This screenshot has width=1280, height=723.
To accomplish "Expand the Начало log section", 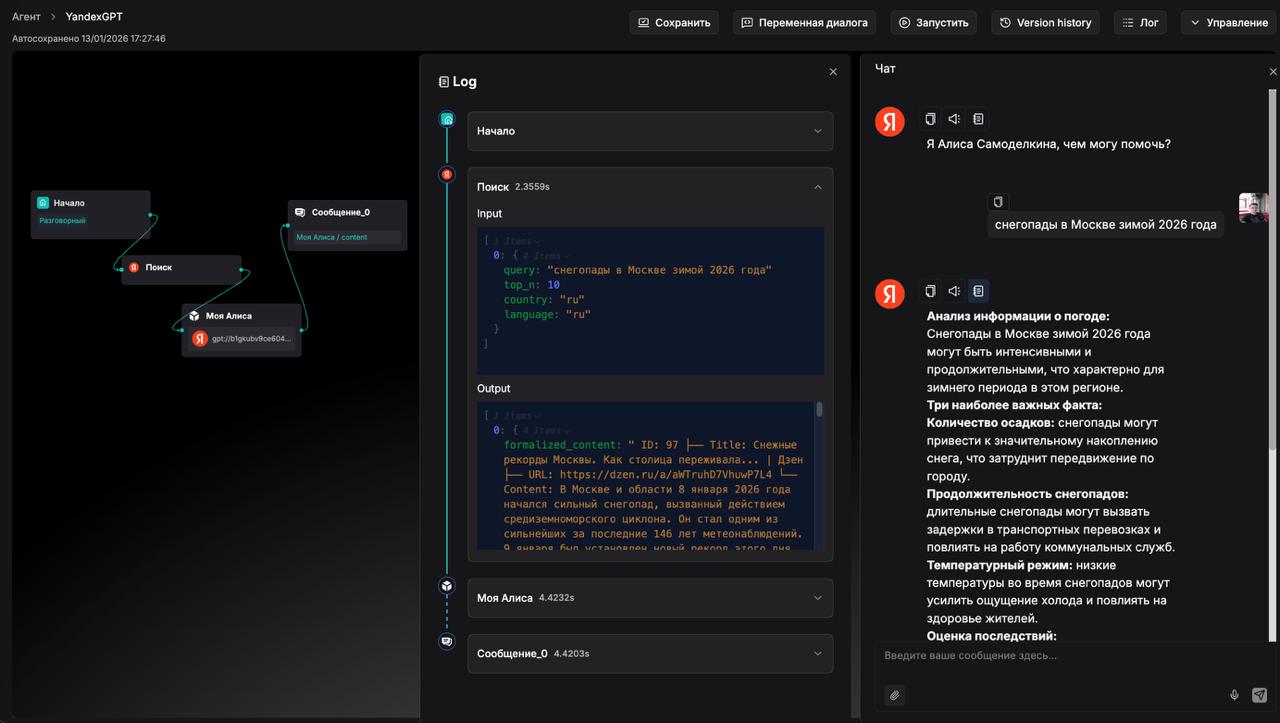I will [x=650, y=131].
